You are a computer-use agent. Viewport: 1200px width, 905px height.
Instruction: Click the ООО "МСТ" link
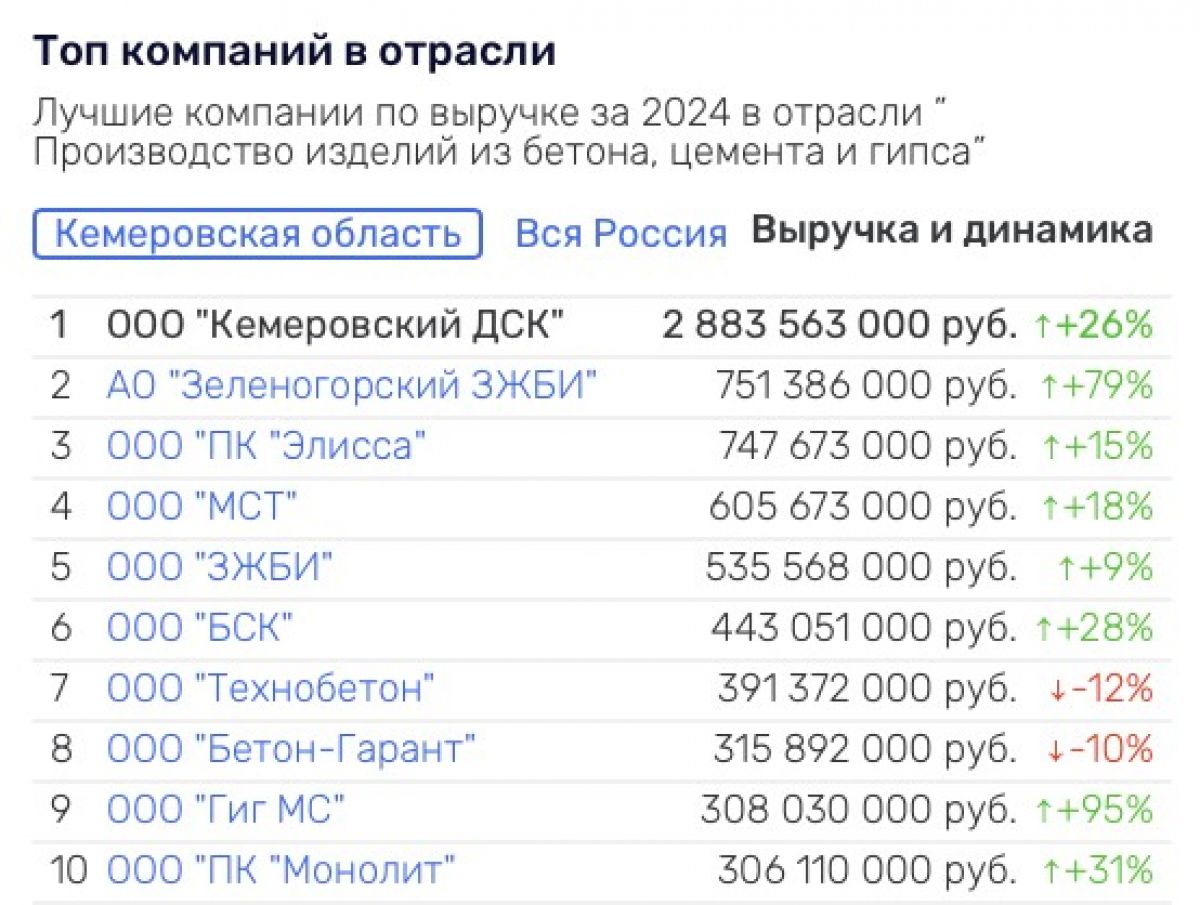pos(202,507)
